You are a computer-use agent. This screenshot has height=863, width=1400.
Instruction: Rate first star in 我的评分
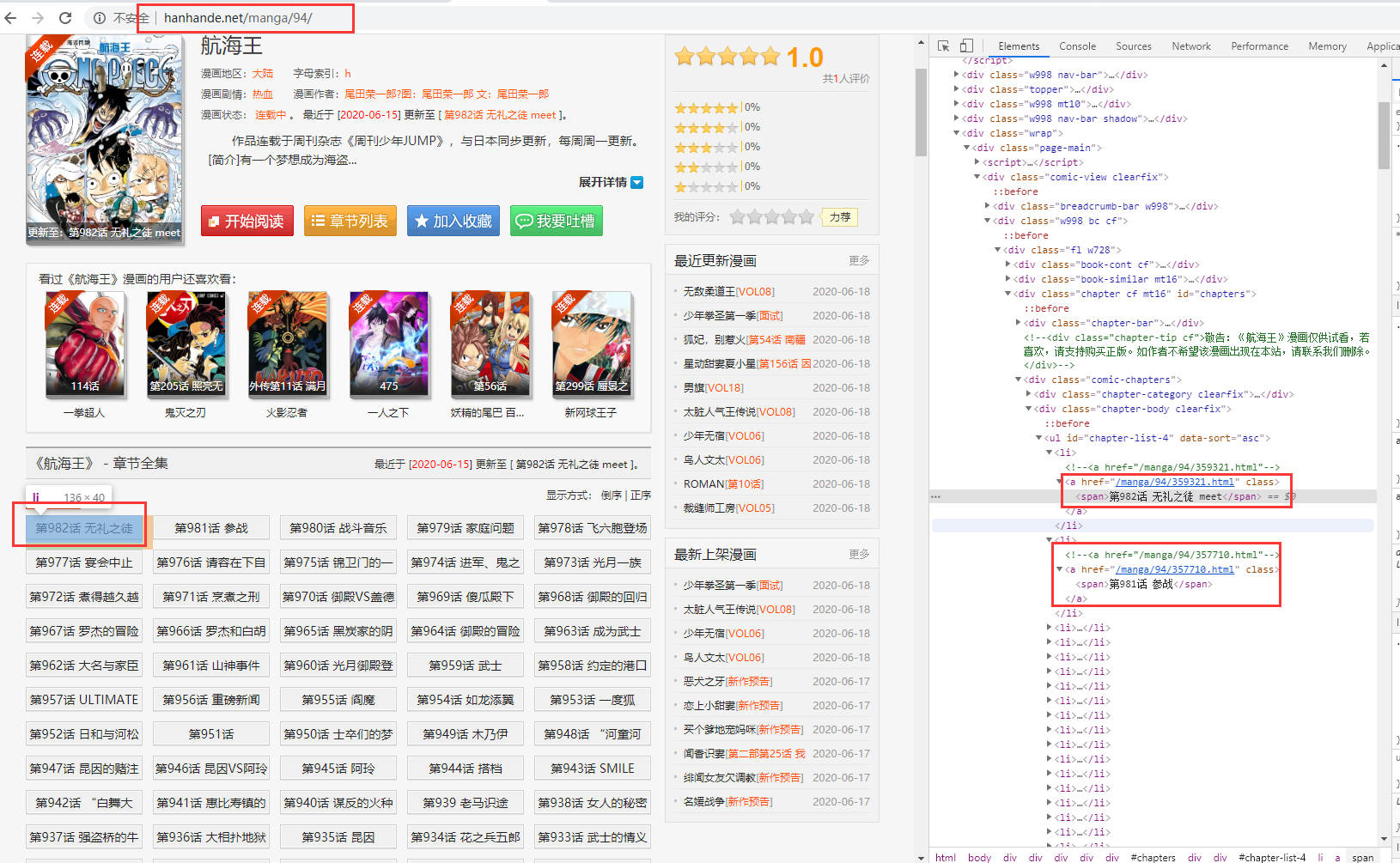point(737,217)
